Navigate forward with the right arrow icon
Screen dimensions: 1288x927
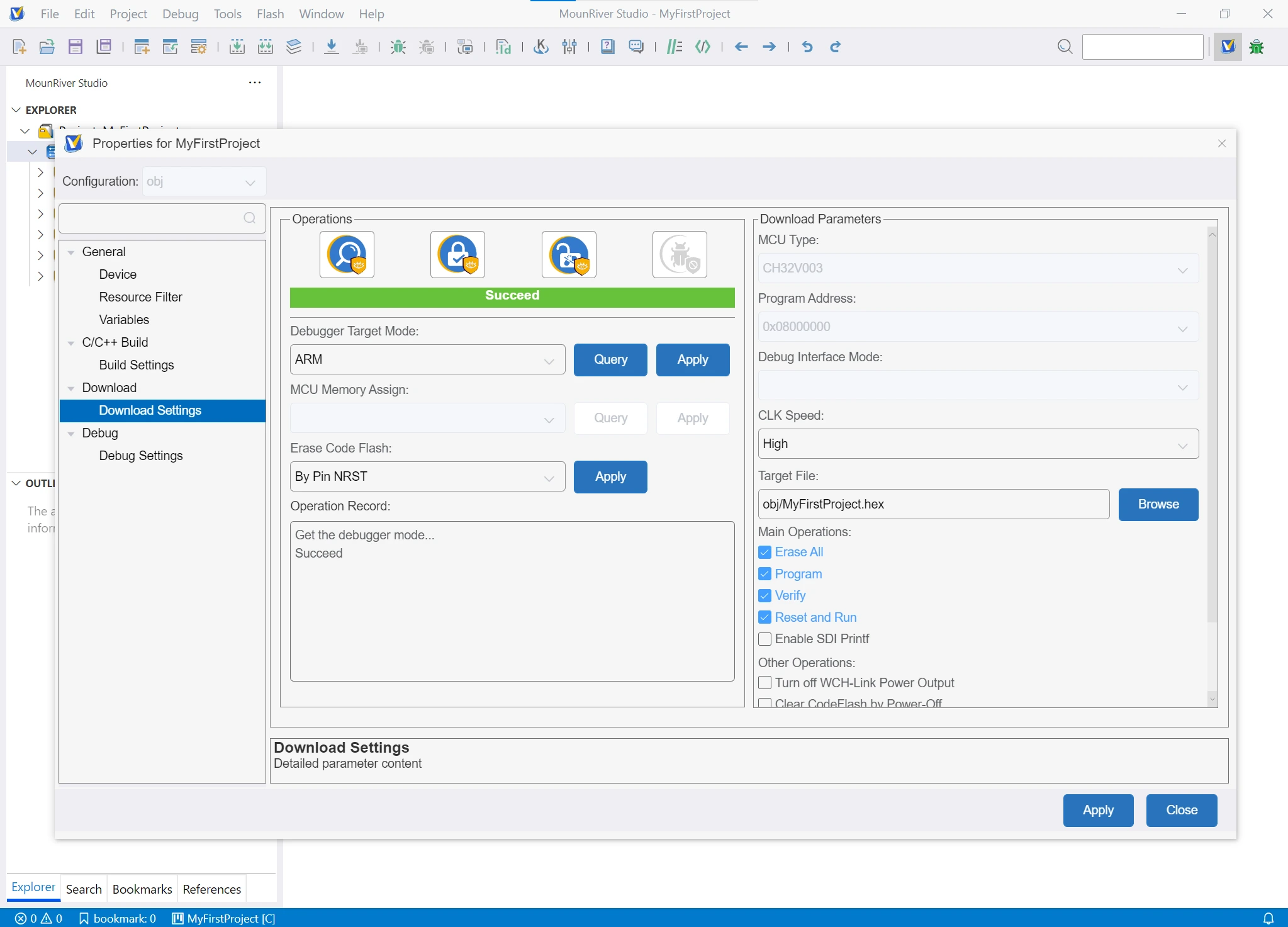pos(769,47)
